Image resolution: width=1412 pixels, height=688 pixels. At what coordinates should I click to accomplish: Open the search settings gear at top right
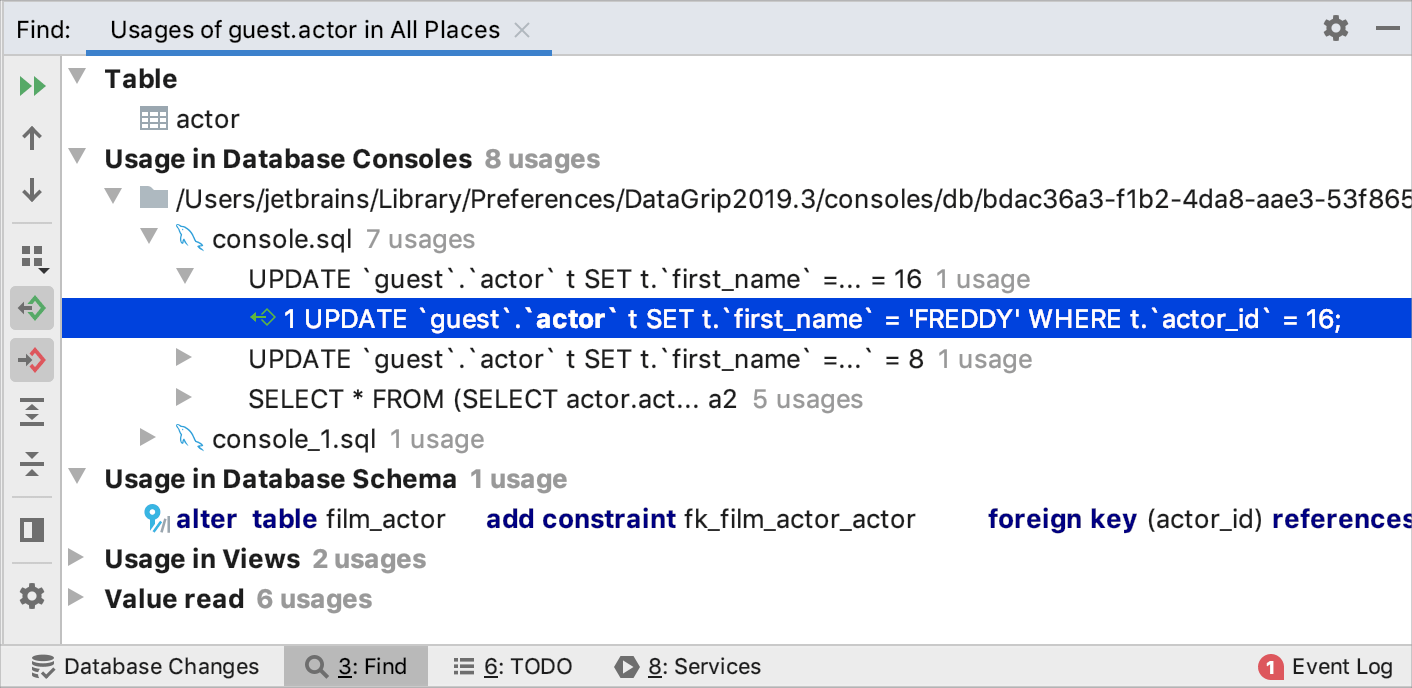[x=1335, y=28]
